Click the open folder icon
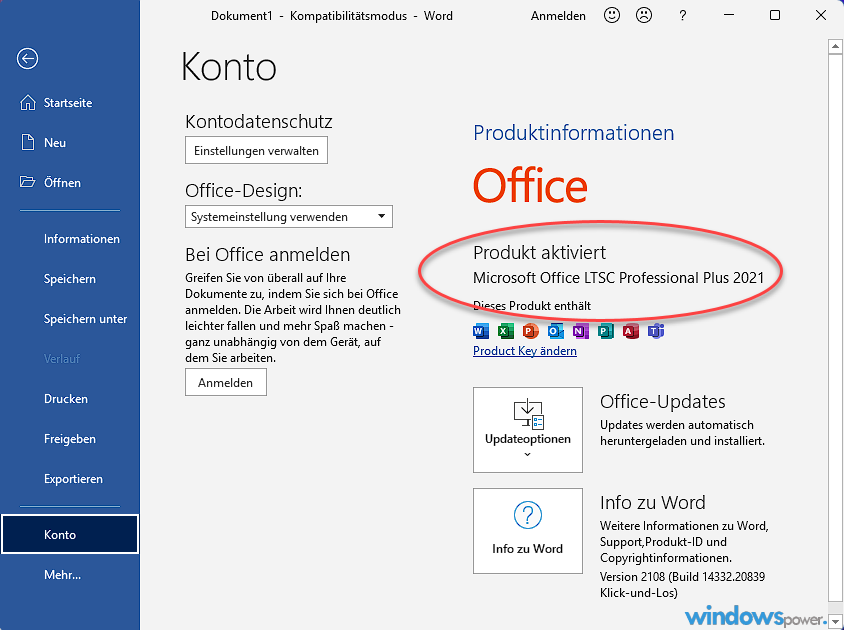 pyautogui.click(x=27, y=182)
